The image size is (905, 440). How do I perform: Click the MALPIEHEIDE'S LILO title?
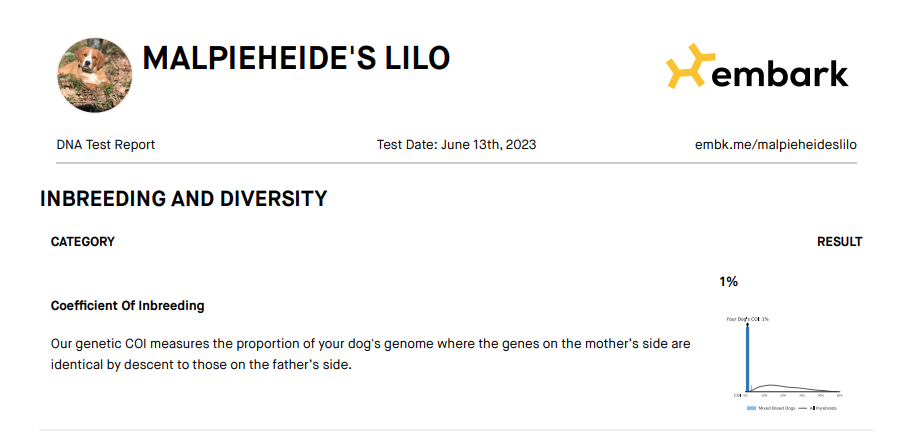click(x=296, y=59)
